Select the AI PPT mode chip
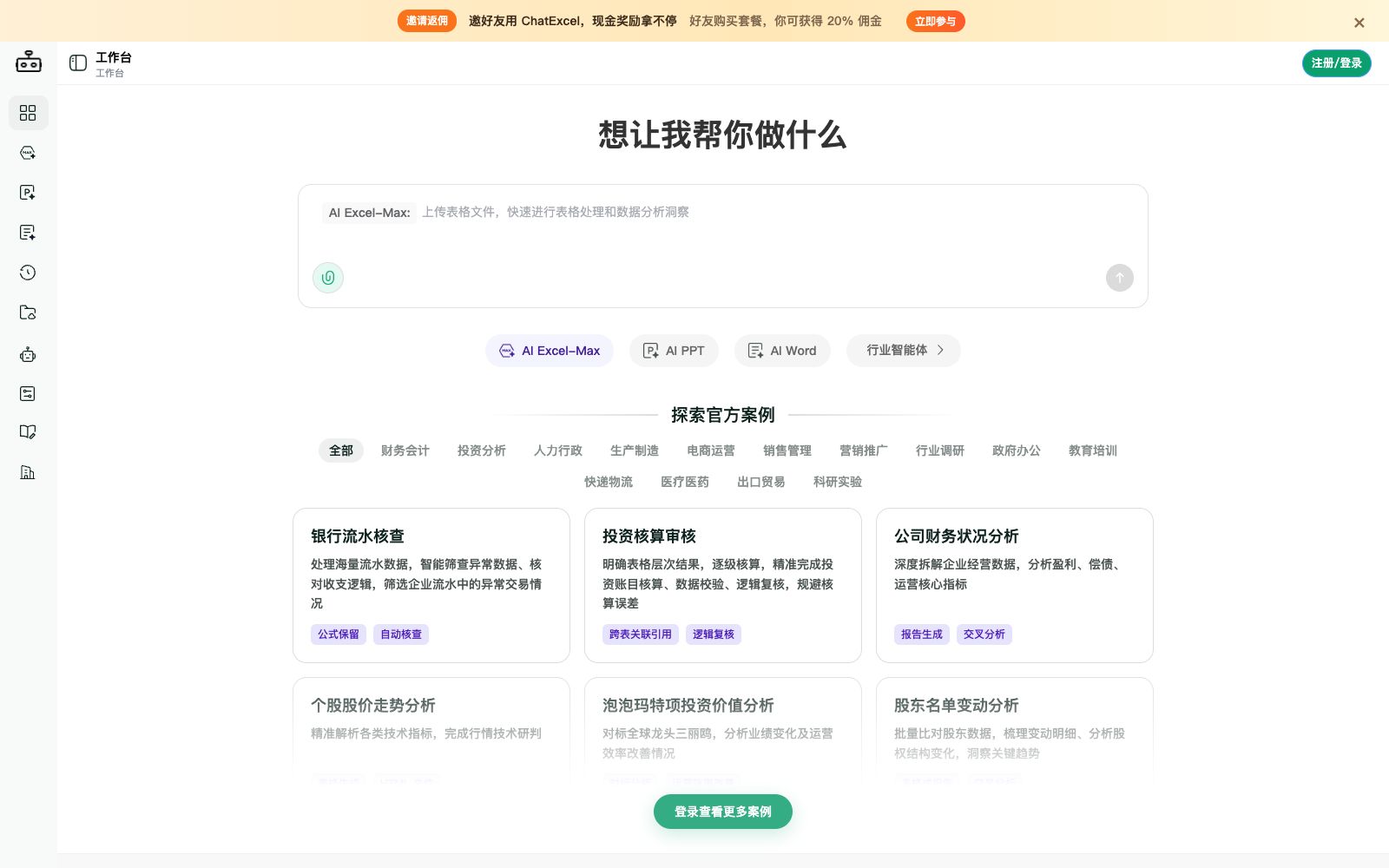 coord(674,351)
